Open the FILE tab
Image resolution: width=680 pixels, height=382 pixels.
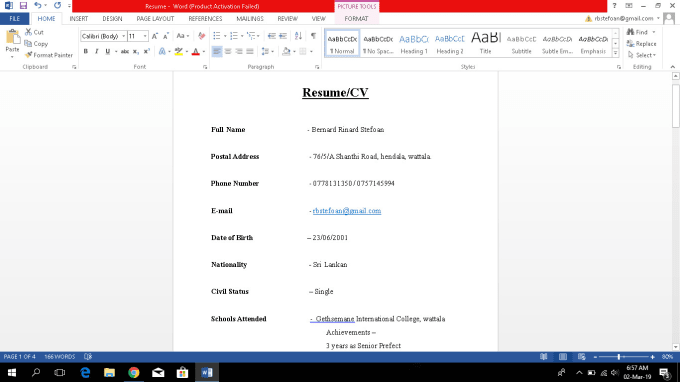click(15, 19)
